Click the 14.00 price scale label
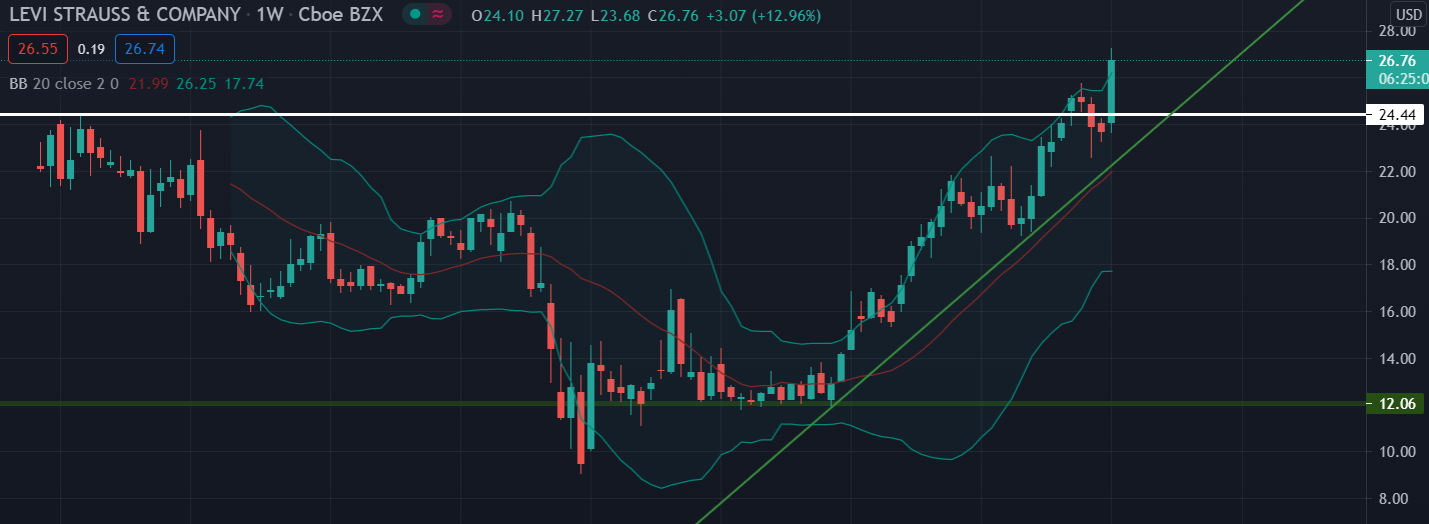 pyautogui.click(x=1396, y=359)
